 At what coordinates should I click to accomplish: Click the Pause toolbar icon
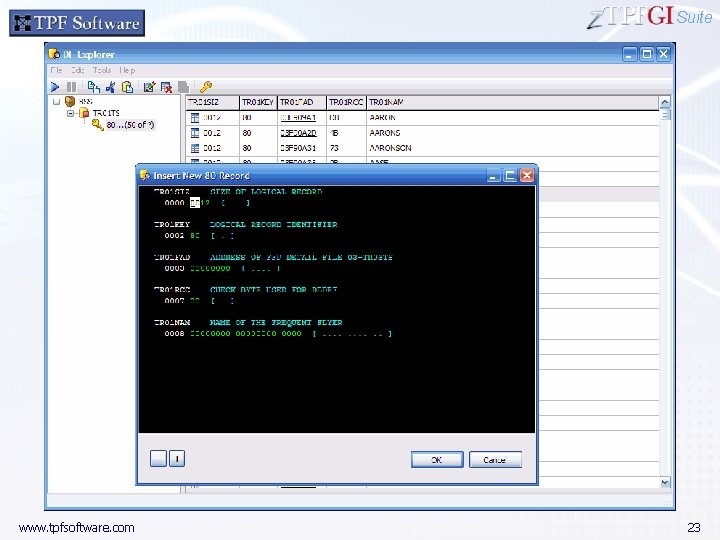click(72, 87)
